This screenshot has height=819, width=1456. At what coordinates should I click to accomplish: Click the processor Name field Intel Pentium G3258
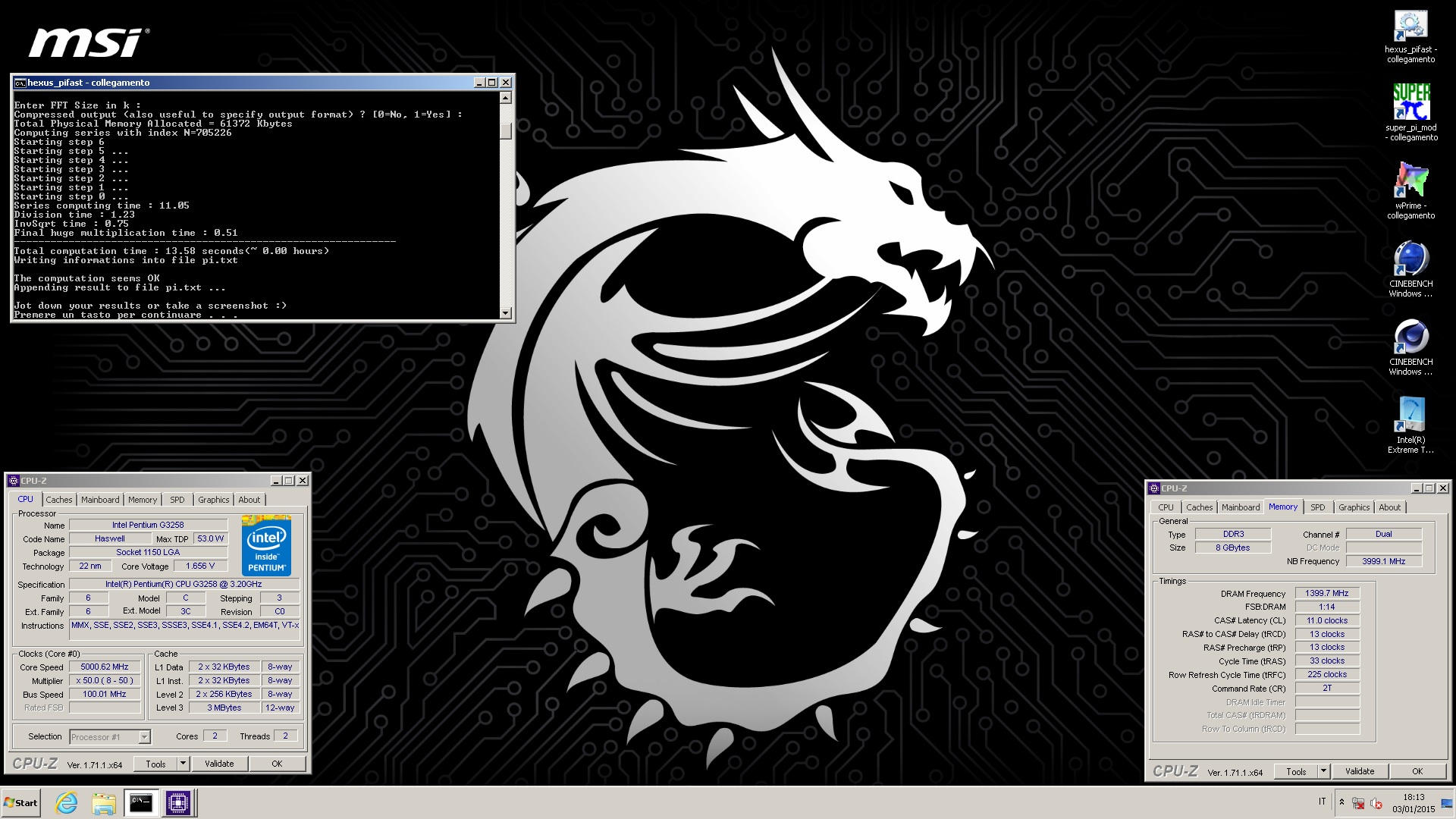tap(148, 525)
